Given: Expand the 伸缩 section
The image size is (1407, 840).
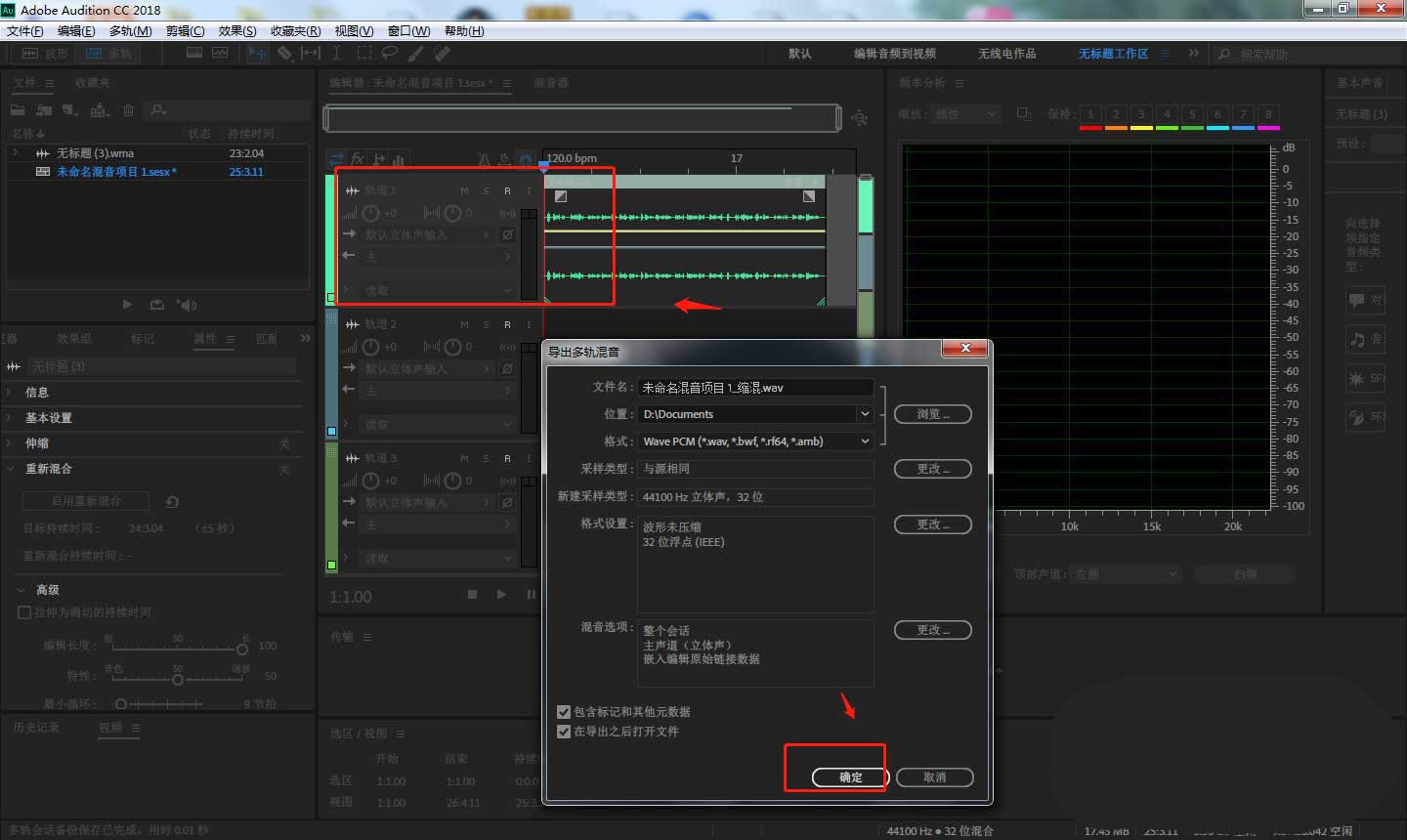Looking at the screenshot, I should [10, 443].
